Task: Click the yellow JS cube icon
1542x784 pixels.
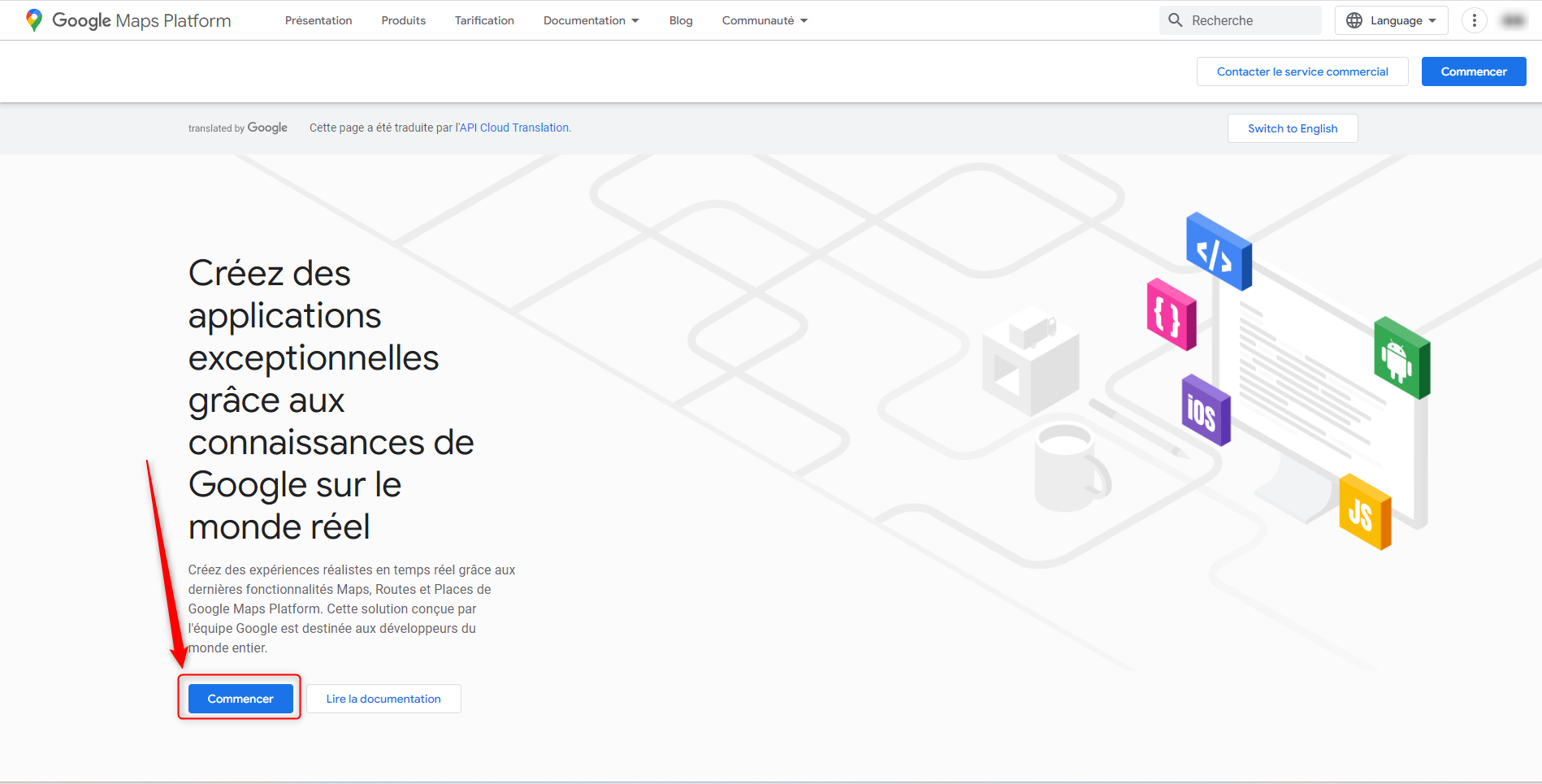Action: point(1365,512)
